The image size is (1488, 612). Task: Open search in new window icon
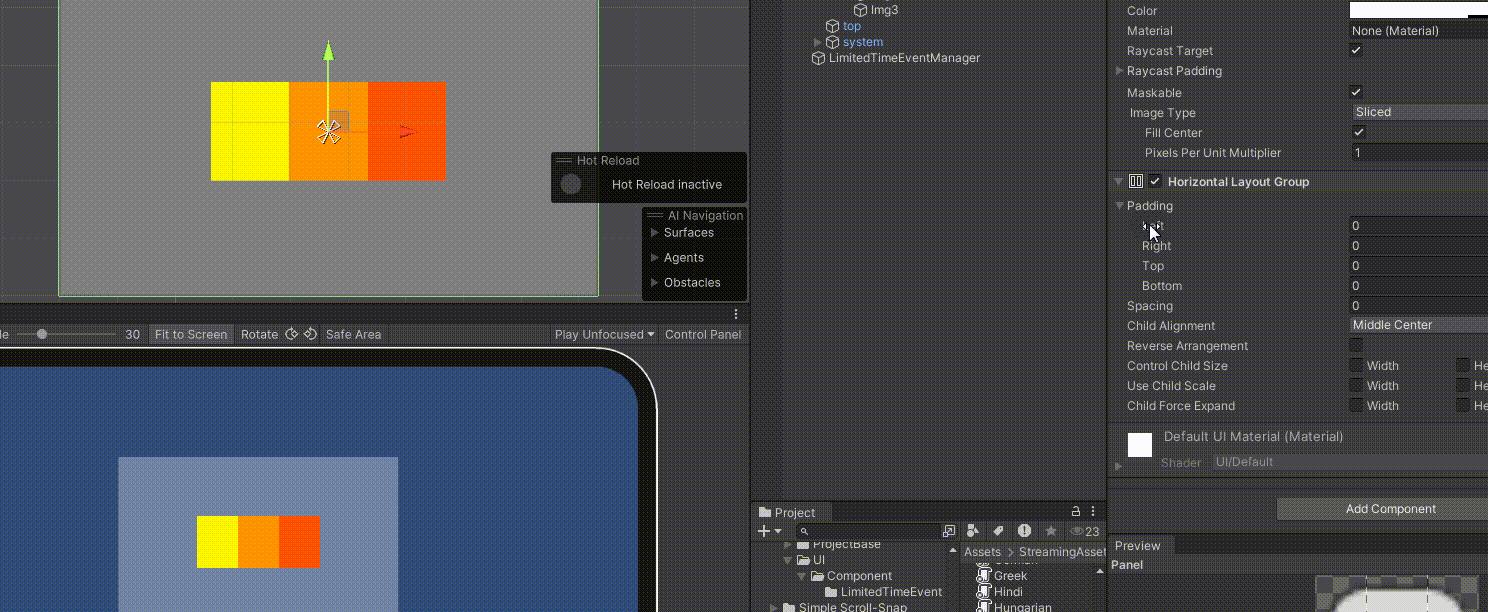[x=949, y=531]
